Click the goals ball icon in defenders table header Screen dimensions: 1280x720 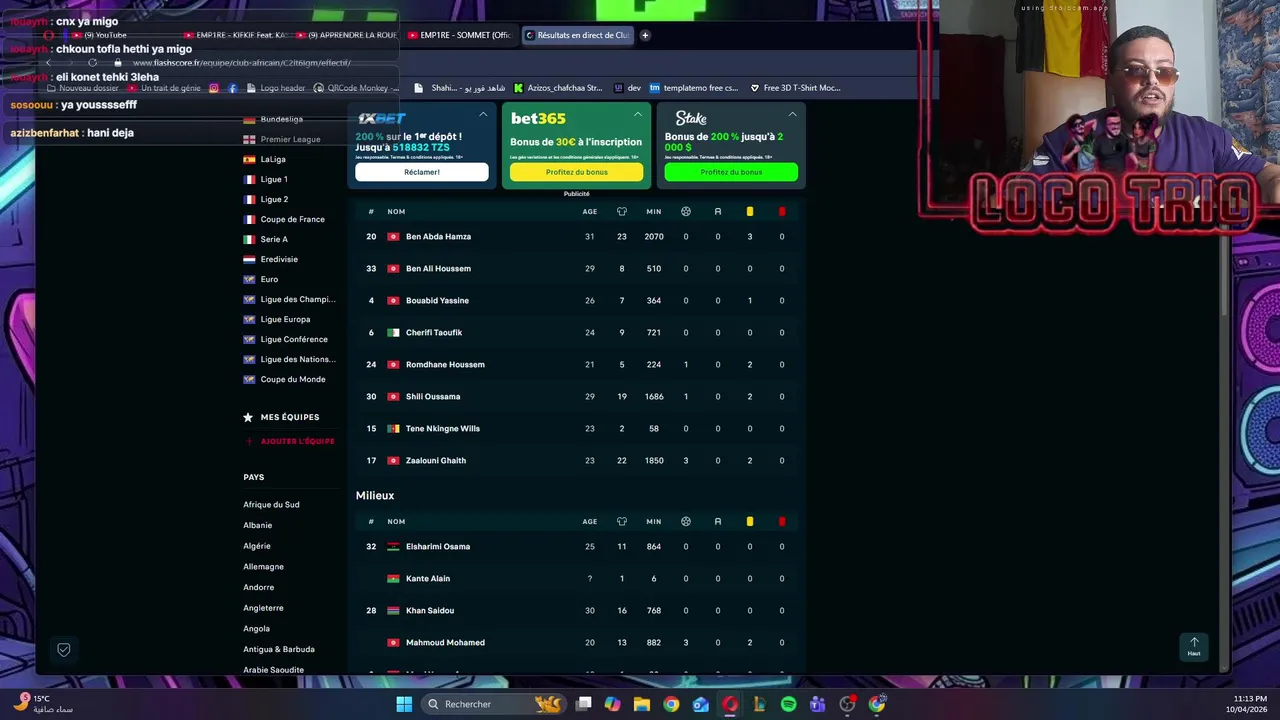pyautogui.click(x=686, y=212)
